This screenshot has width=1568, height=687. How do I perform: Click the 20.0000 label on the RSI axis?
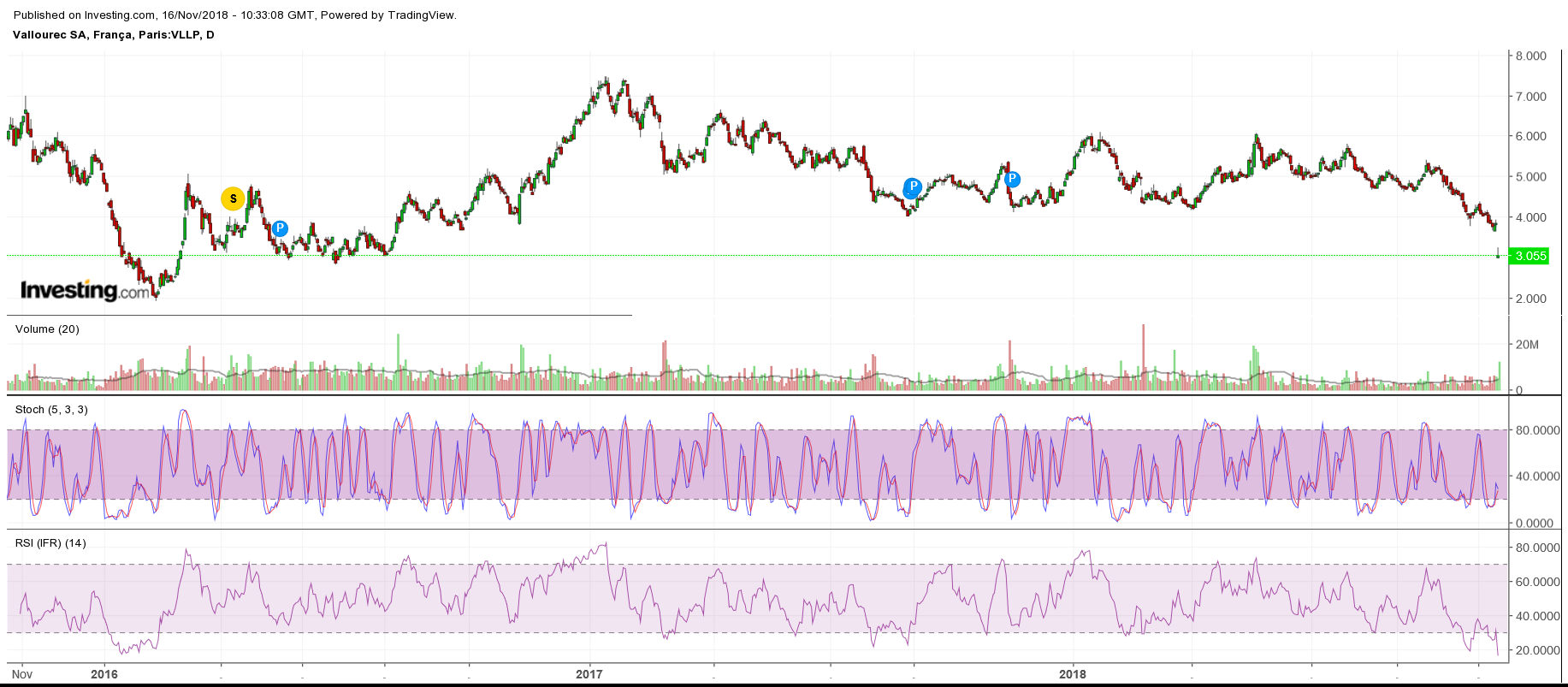coord(1538,650)
